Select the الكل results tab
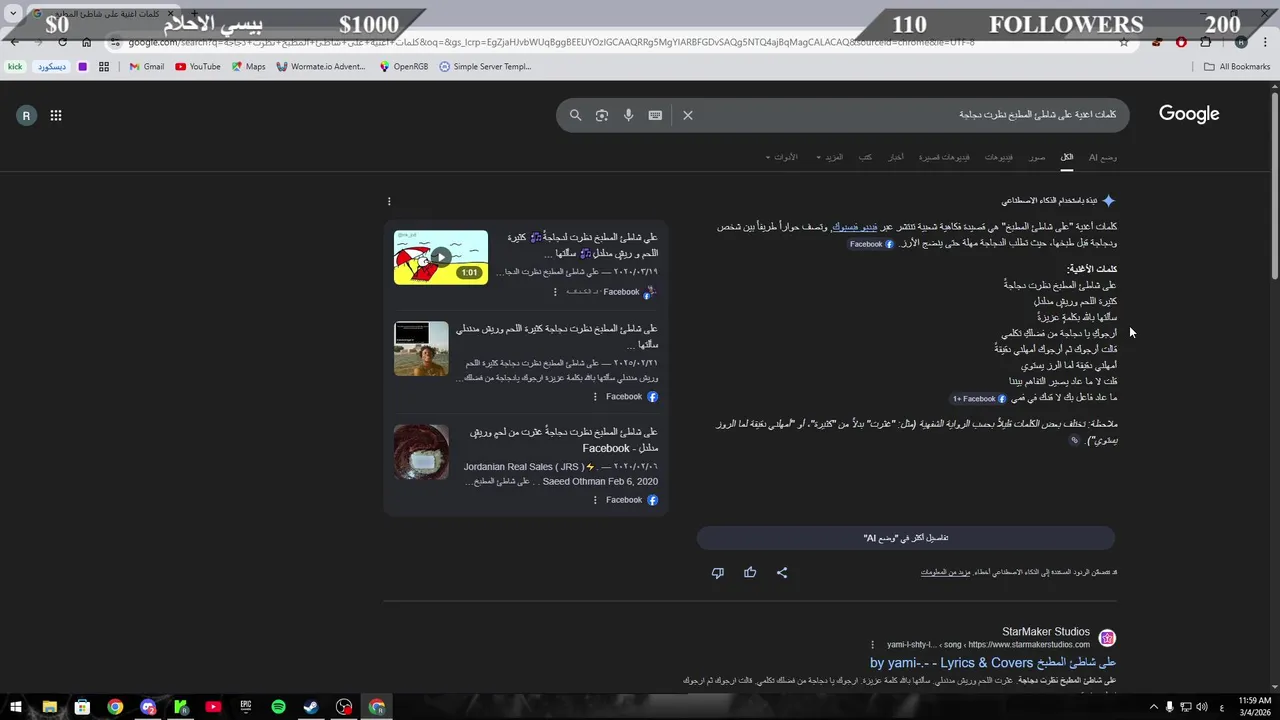Image resolution: width=1280 pixels, height=720 pixels. click(x=1067, y=157)
